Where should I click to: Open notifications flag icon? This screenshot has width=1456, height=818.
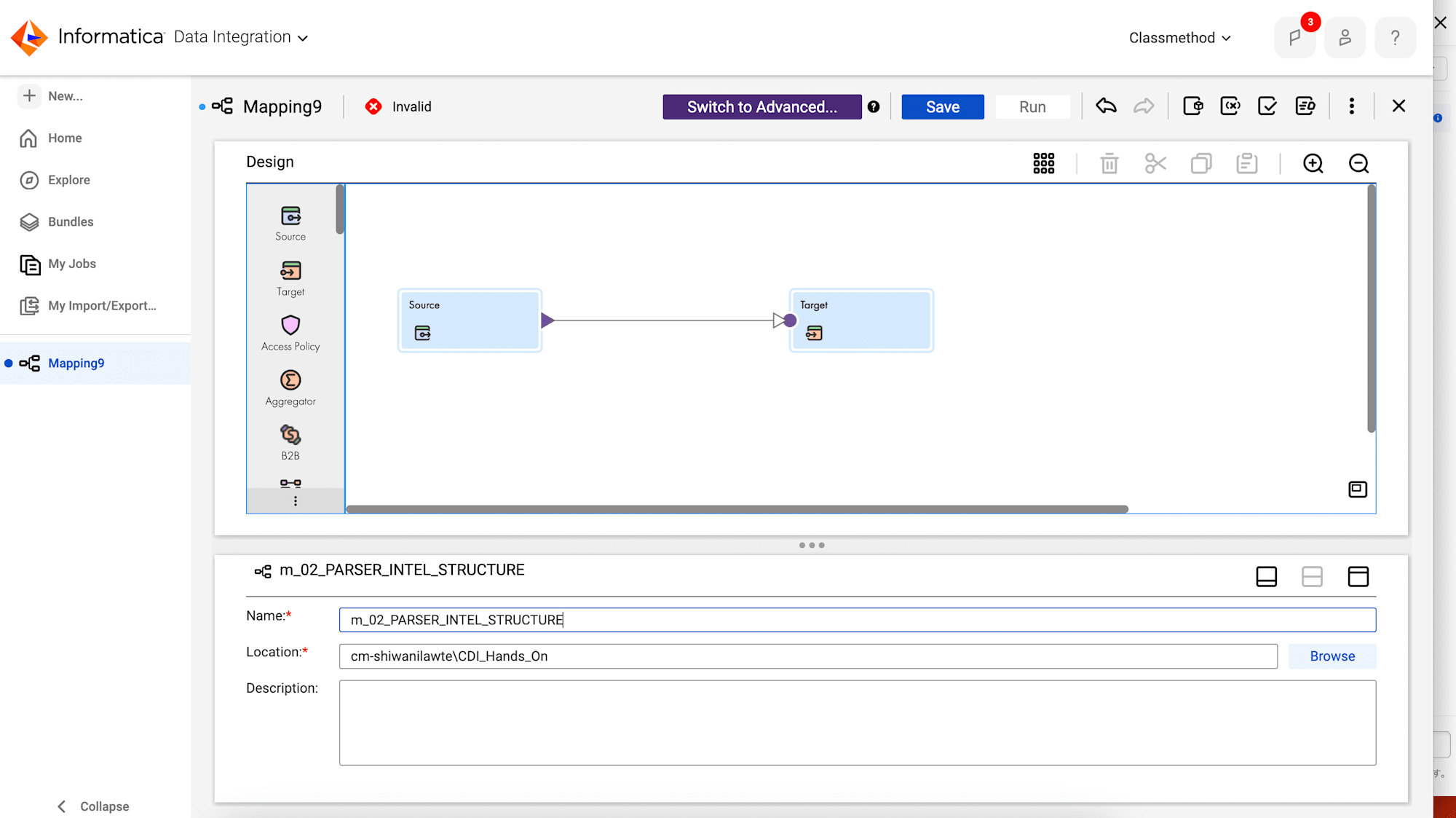[1295, 37]
